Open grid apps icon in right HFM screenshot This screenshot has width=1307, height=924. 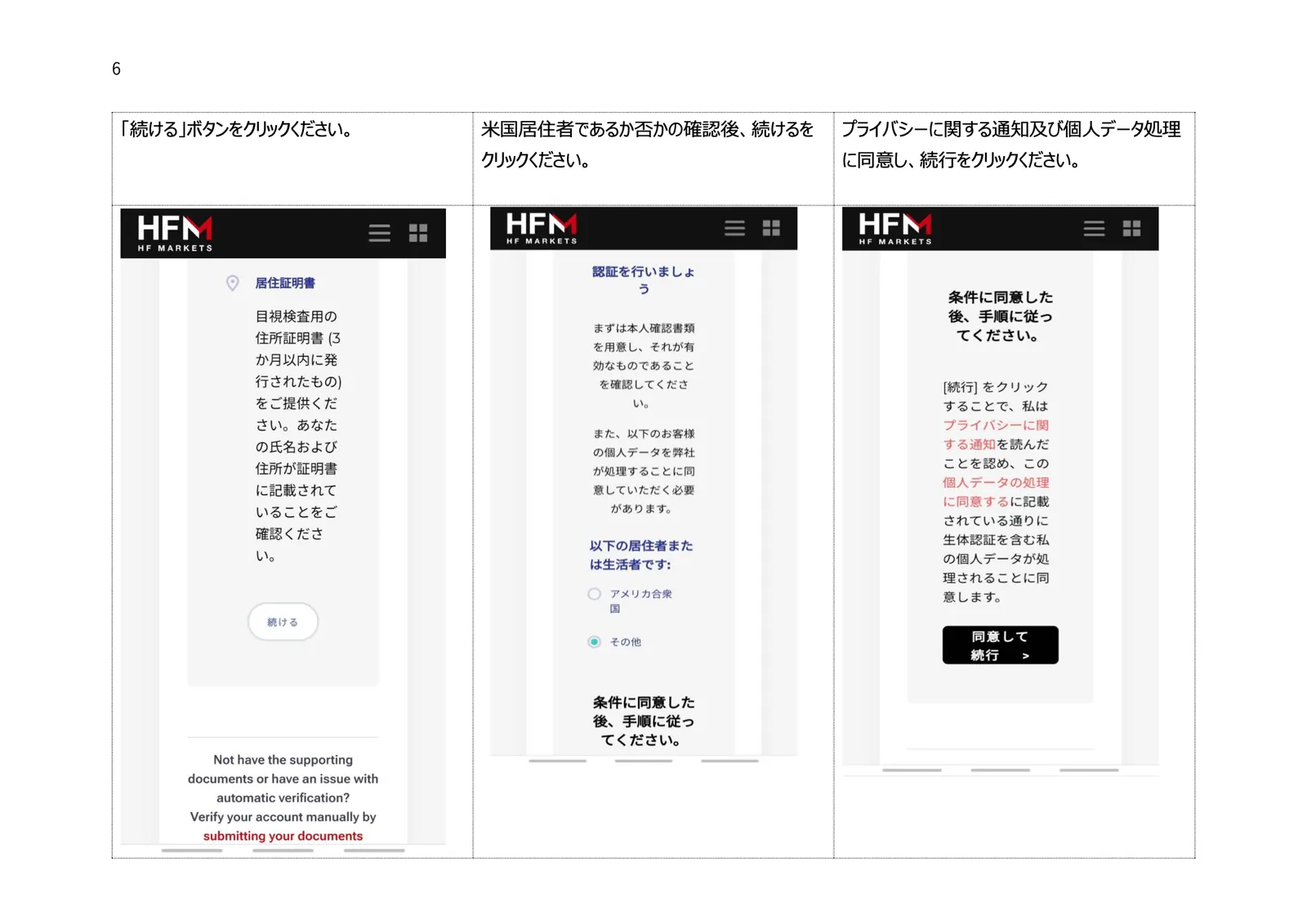(1131, 228)
